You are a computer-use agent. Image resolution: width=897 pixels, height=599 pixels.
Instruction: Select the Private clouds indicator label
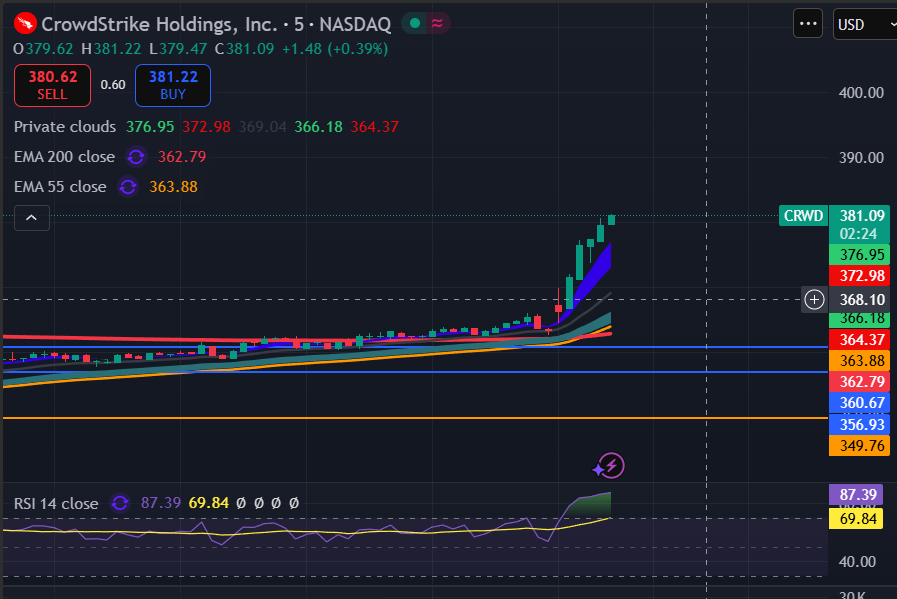(65, 126)
